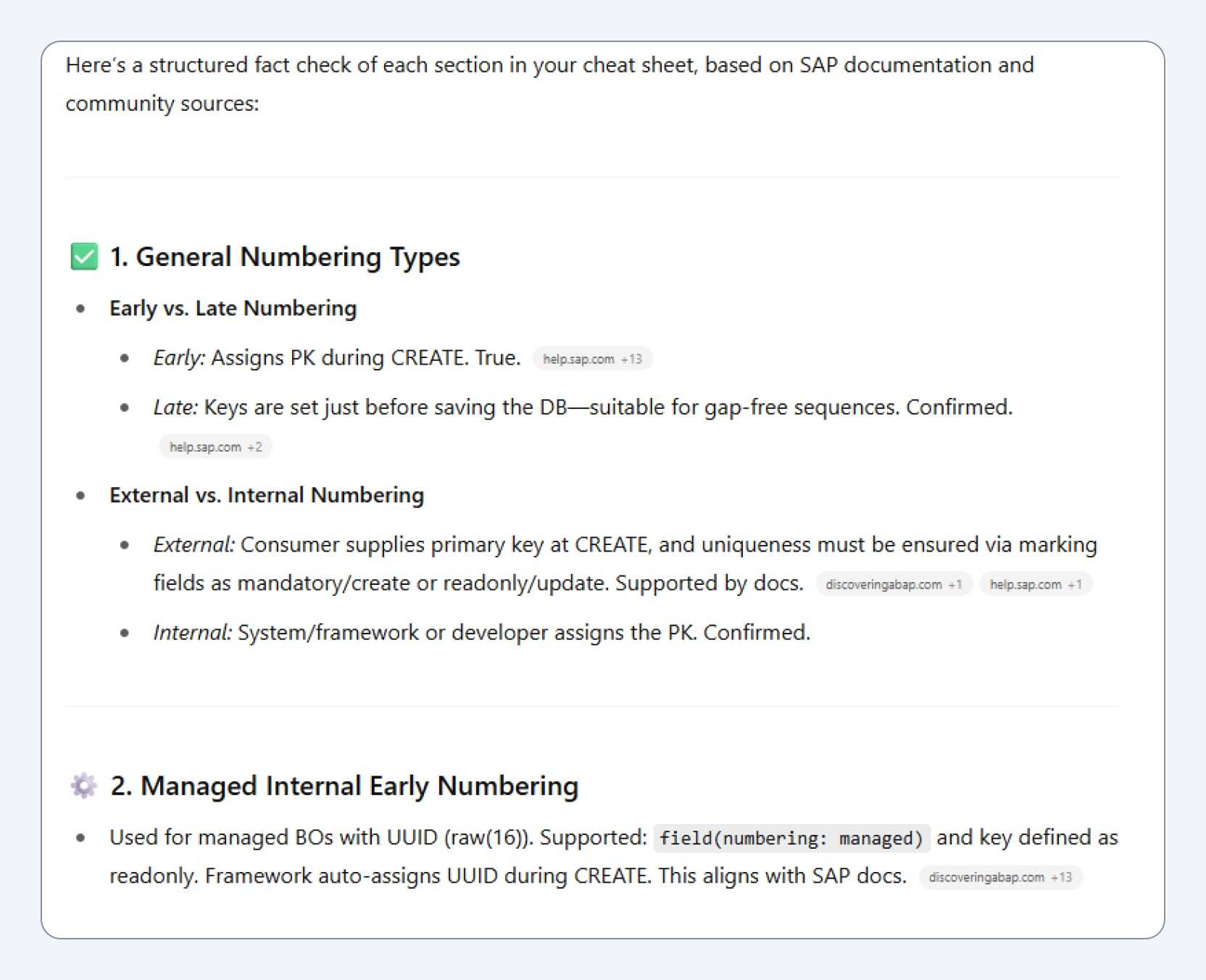
Task: Click the italic 'Late:' term
Action: (175, 407)
